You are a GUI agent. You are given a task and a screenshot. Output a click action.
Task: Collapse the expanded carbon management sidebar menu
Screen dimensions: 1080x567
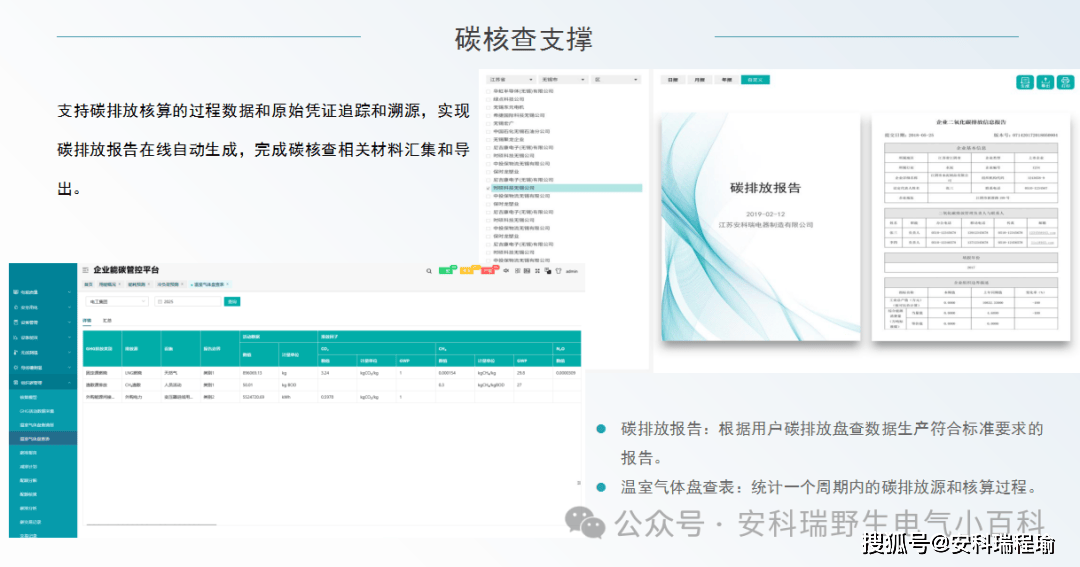70,382
